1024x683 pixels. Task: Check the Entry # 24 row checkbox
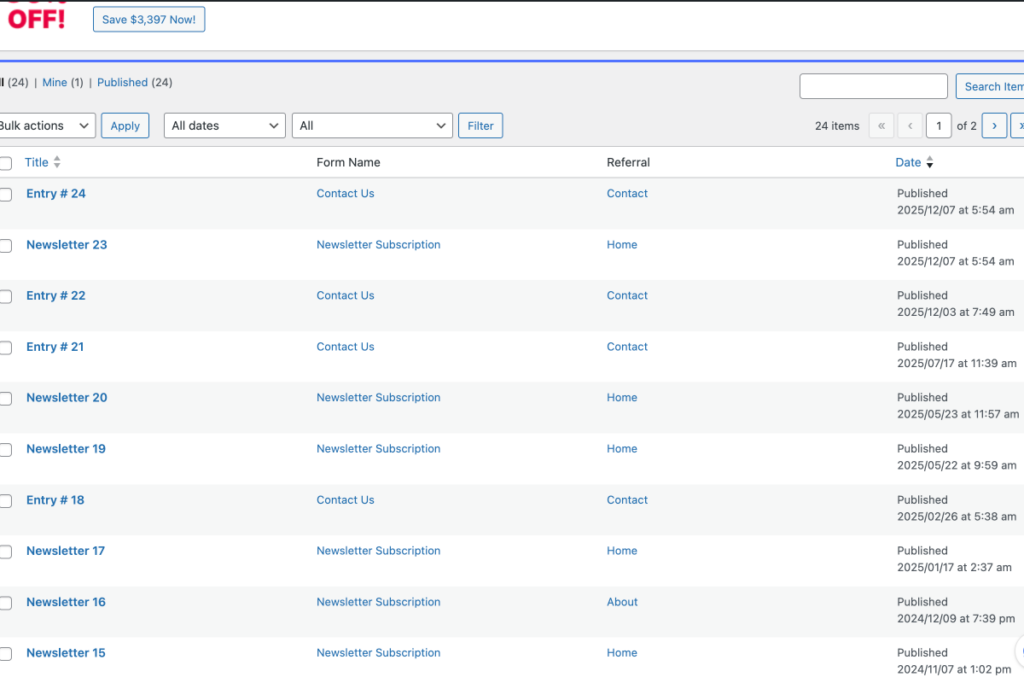coord(6,194)
